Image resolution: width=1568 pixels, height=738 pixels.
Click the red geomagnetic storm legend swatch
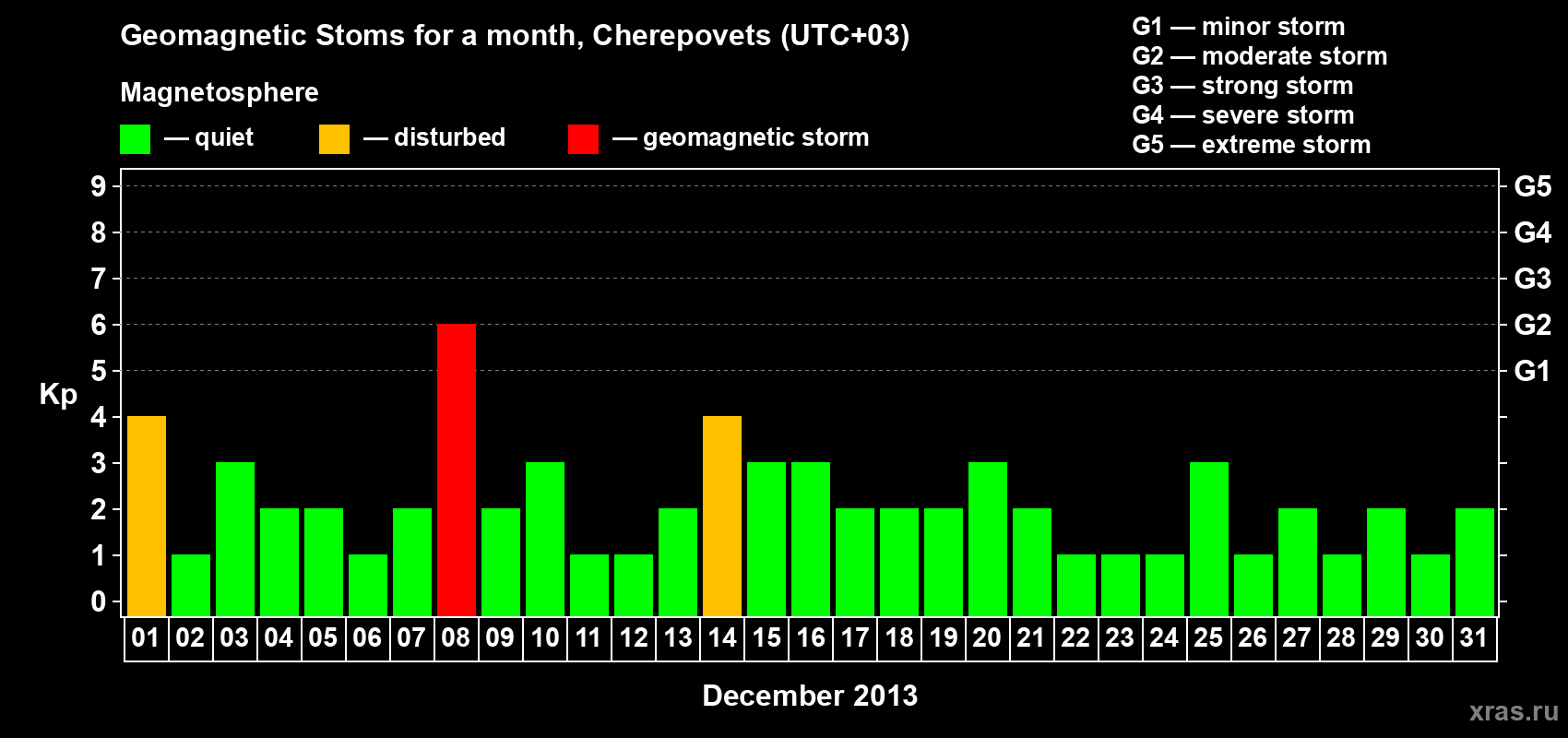[x=583, y=139]
